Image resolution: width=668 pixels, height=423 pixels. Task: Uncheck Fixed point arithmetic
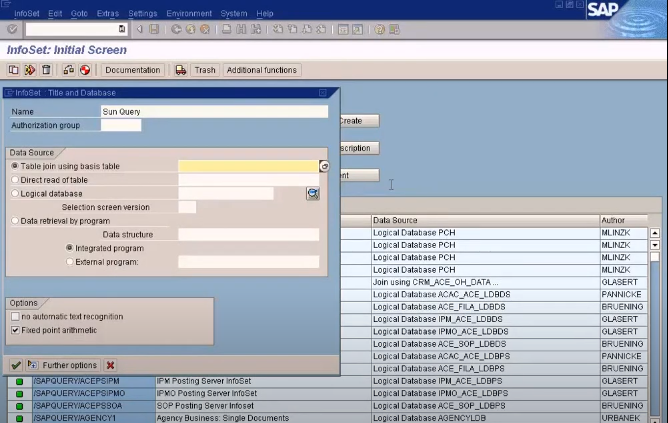[15, 330]
